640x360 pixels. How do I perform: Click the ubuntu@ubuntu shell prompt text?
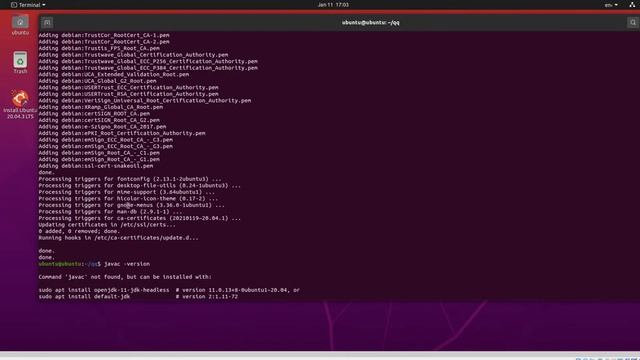click(69, 264)
